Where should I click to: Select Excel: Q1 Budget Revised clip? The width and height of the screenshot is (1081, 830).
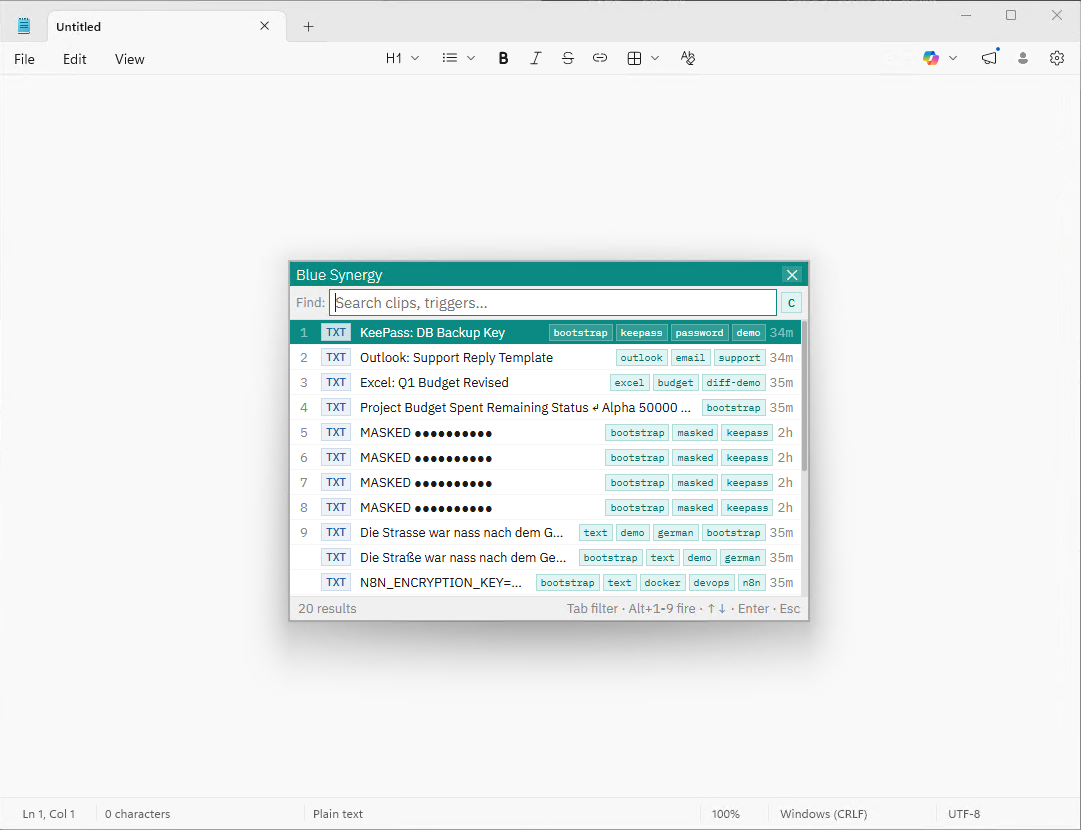(x=545, y=383)
